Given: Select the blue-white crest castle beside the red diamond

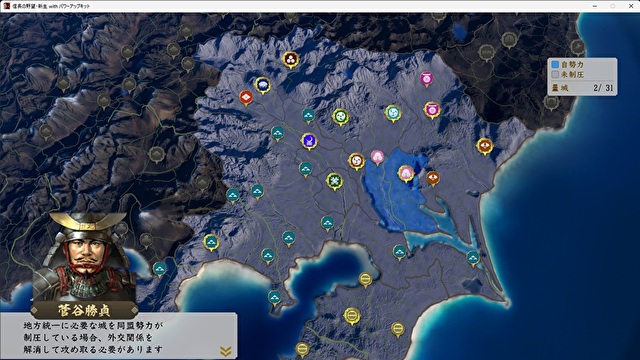Looking at the screenshot, I should tap(263, 85).
